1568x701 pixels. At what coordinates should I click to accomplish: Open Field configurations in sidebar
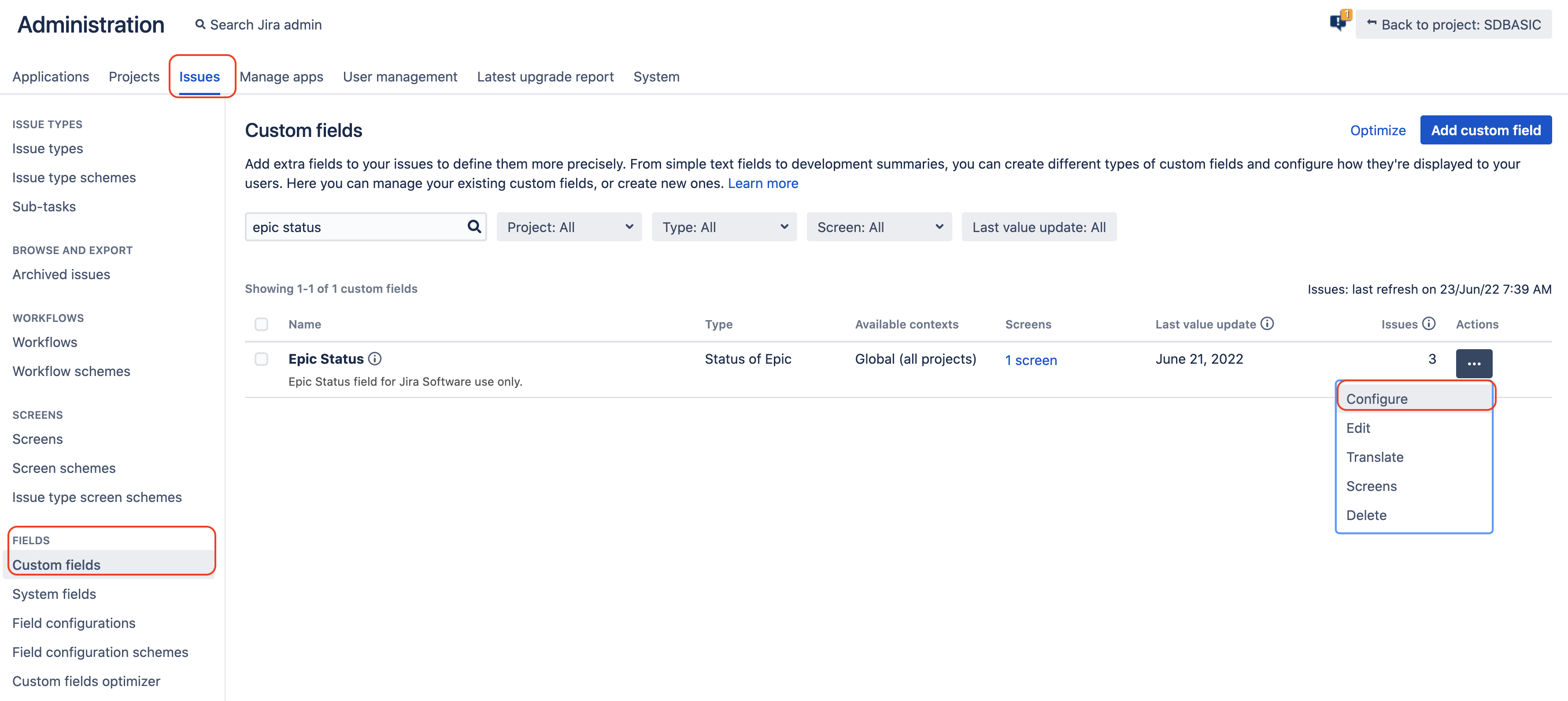click(74, 623)
